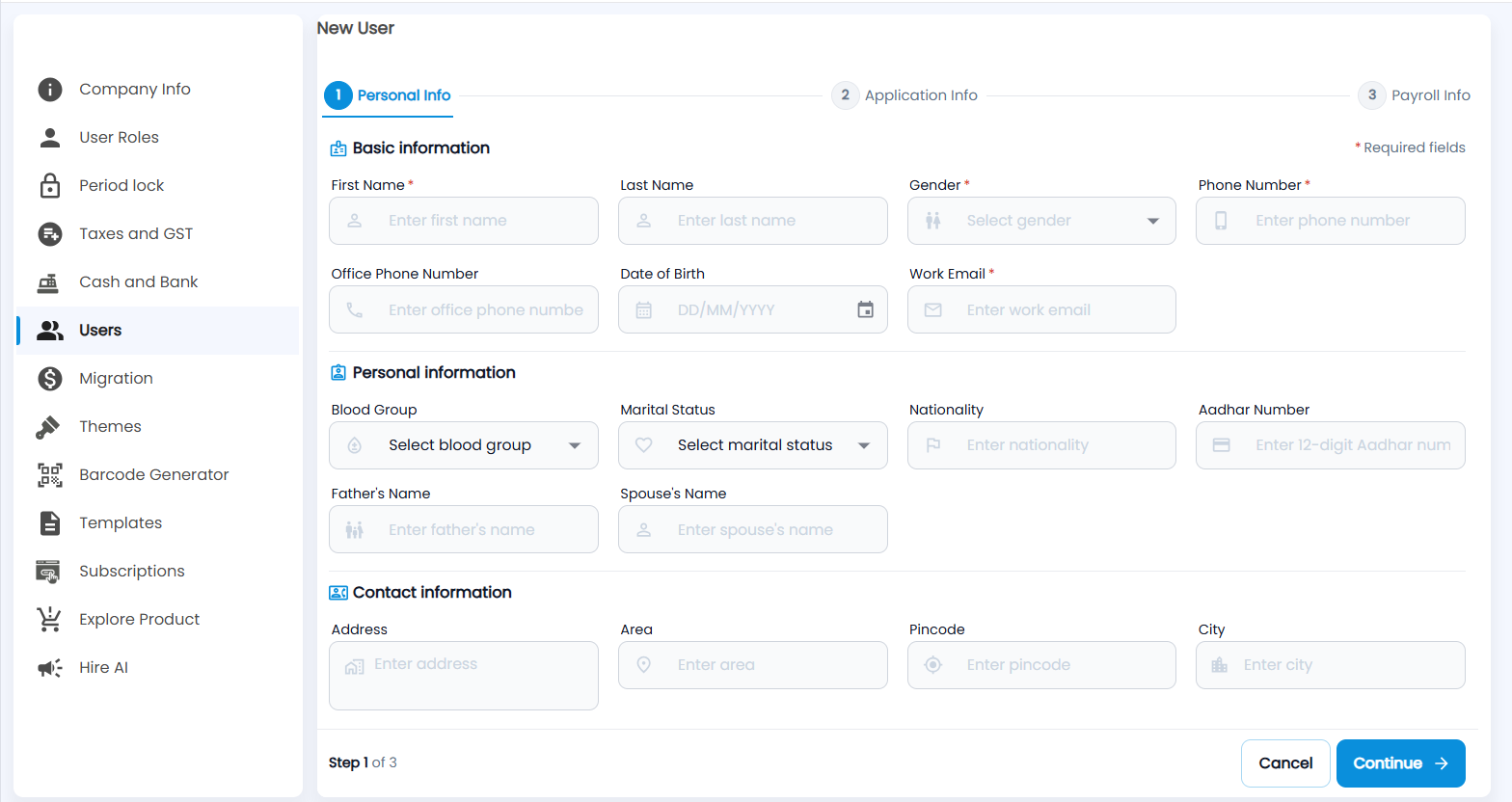Focus the Area input field
This screenshot has height=802, width=1512.
pos(753,665)
